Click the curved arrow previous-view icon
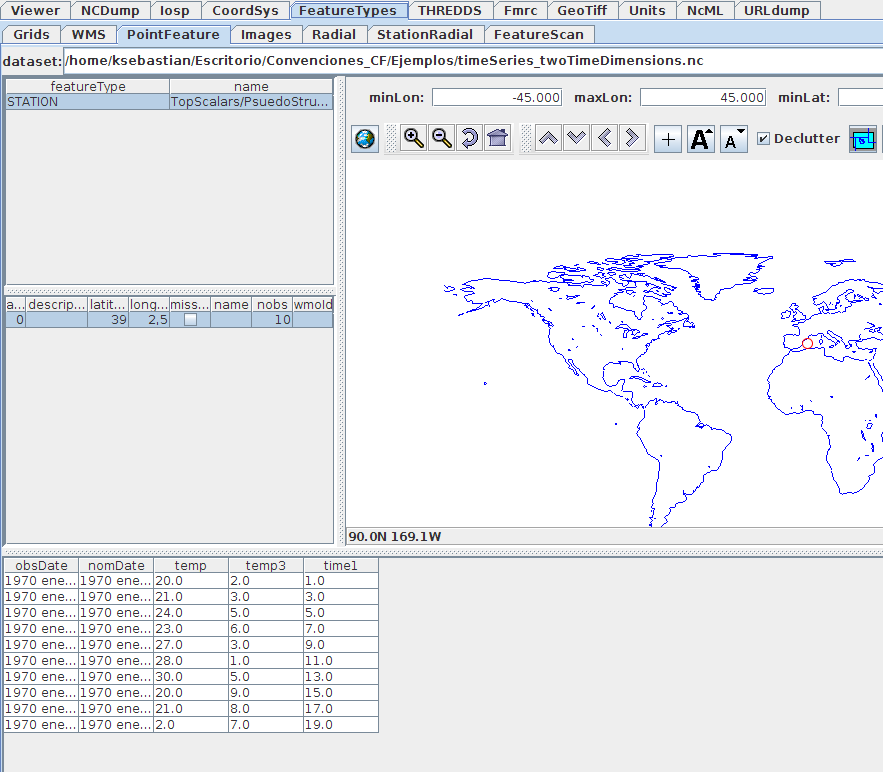This screenshot has width=883, height=772. tap(469, 139)
